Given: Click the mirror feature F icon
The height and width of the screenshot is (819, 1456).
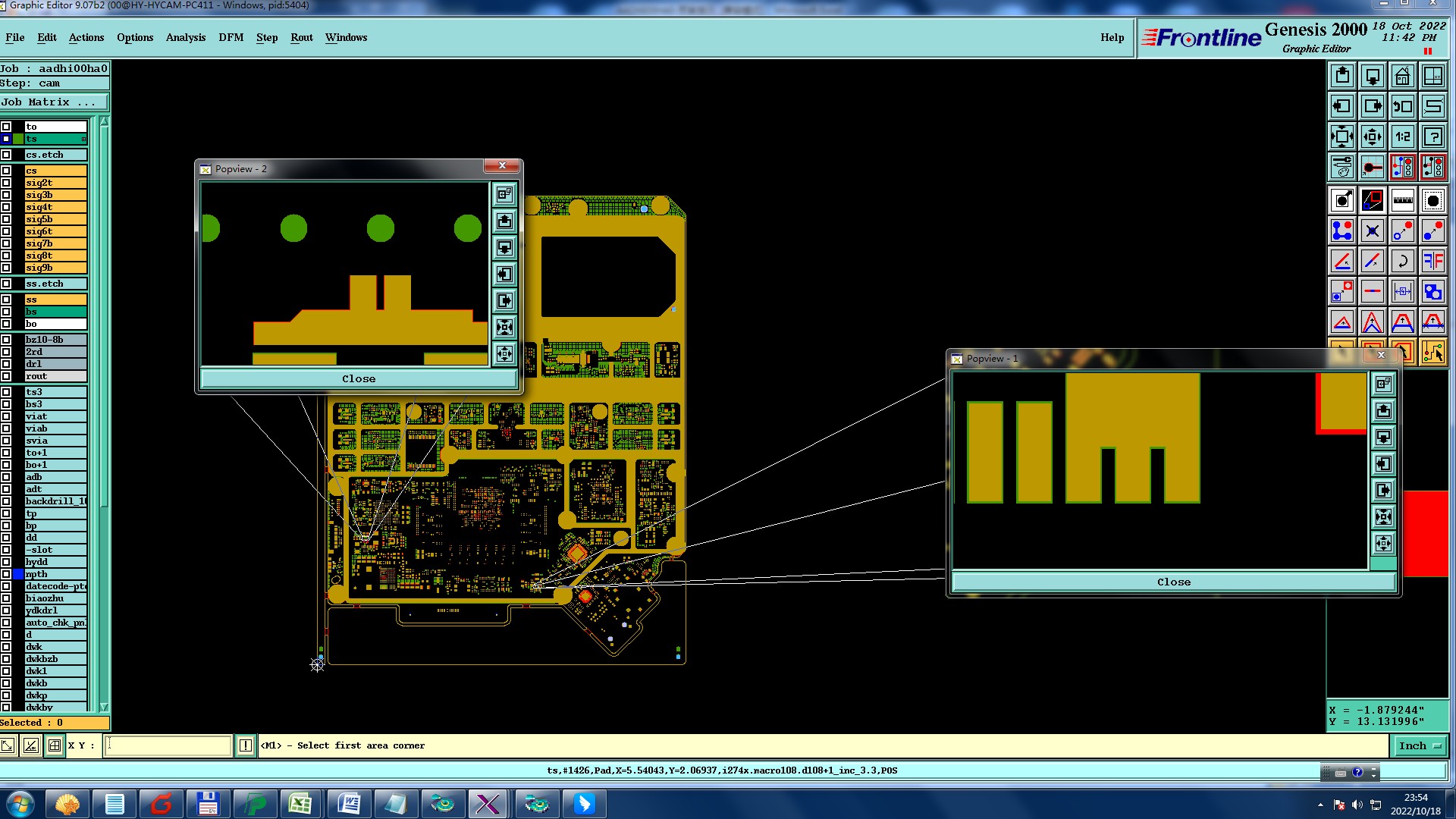Looking at the screenshot, I should (x=1432, y=262).
